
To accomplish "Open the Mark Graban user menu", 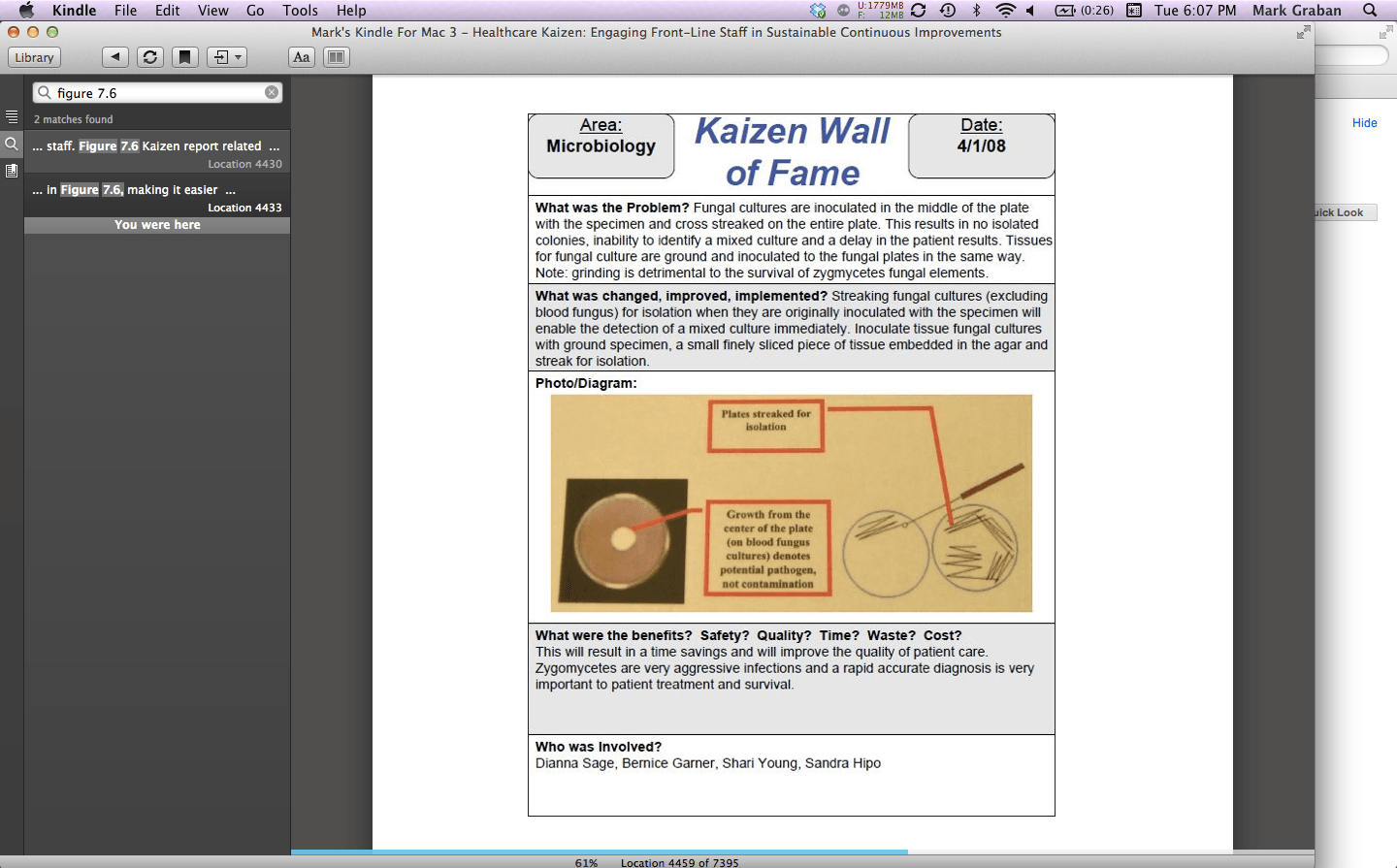I will point(1297,11).
